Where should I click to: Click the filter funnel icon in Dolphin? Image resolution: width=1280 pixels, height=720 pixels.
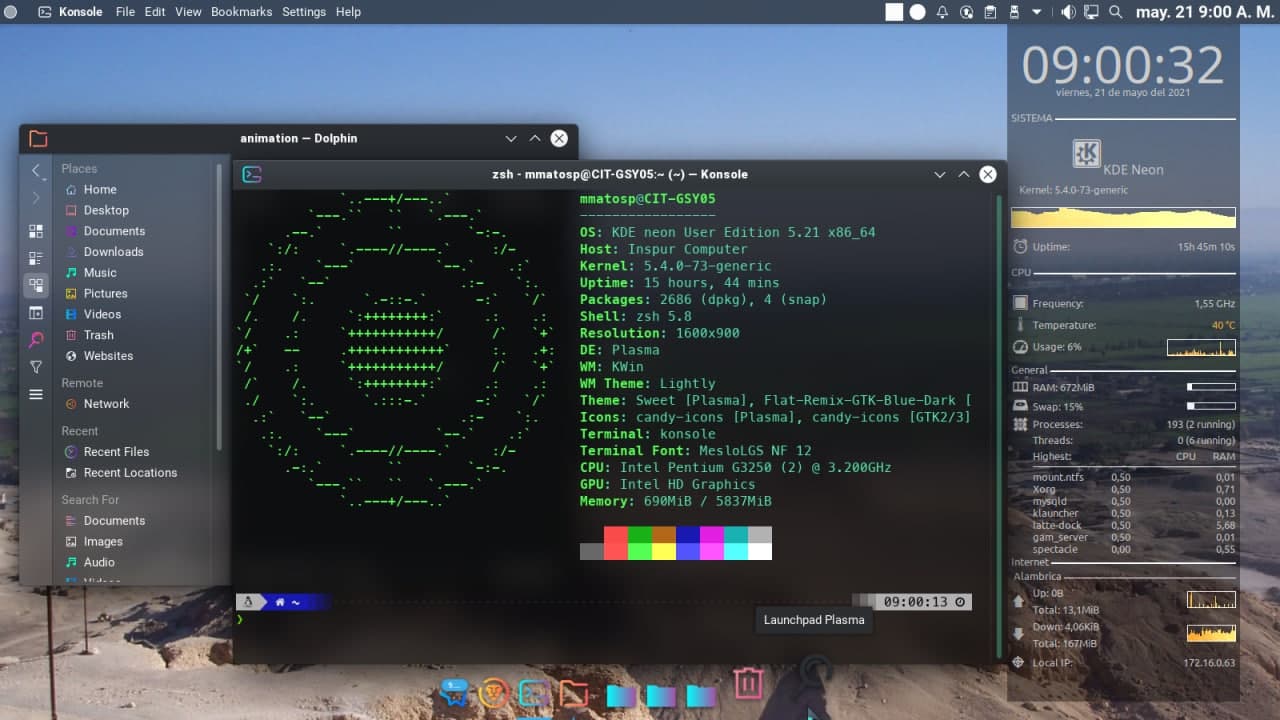36,367
